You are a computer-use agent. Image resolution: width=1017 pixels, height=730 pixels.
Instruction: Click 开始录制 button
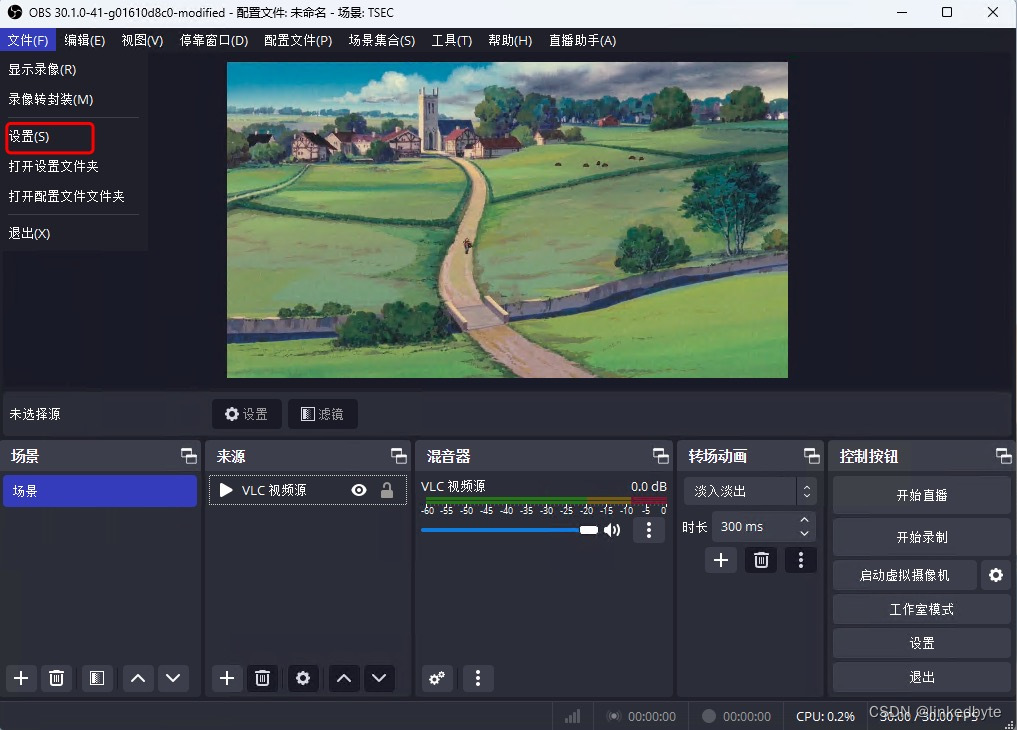[922, 537]
